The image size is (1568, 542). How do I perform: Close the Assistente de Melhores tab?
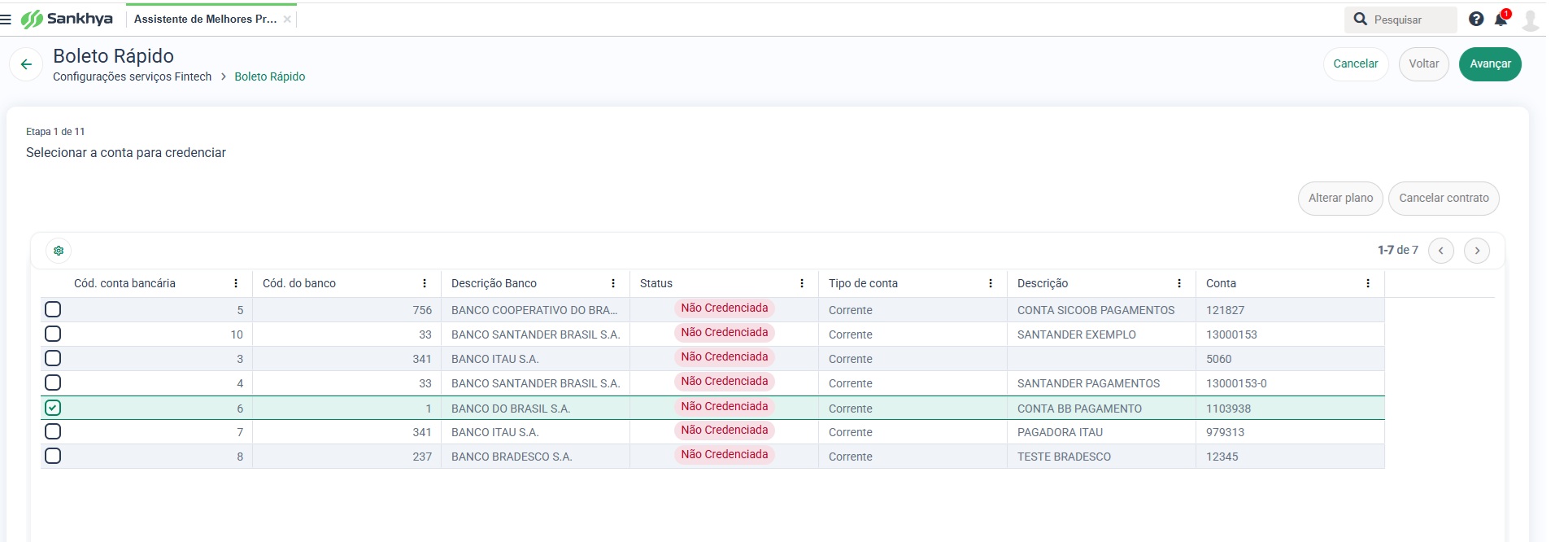pos(287,20)
